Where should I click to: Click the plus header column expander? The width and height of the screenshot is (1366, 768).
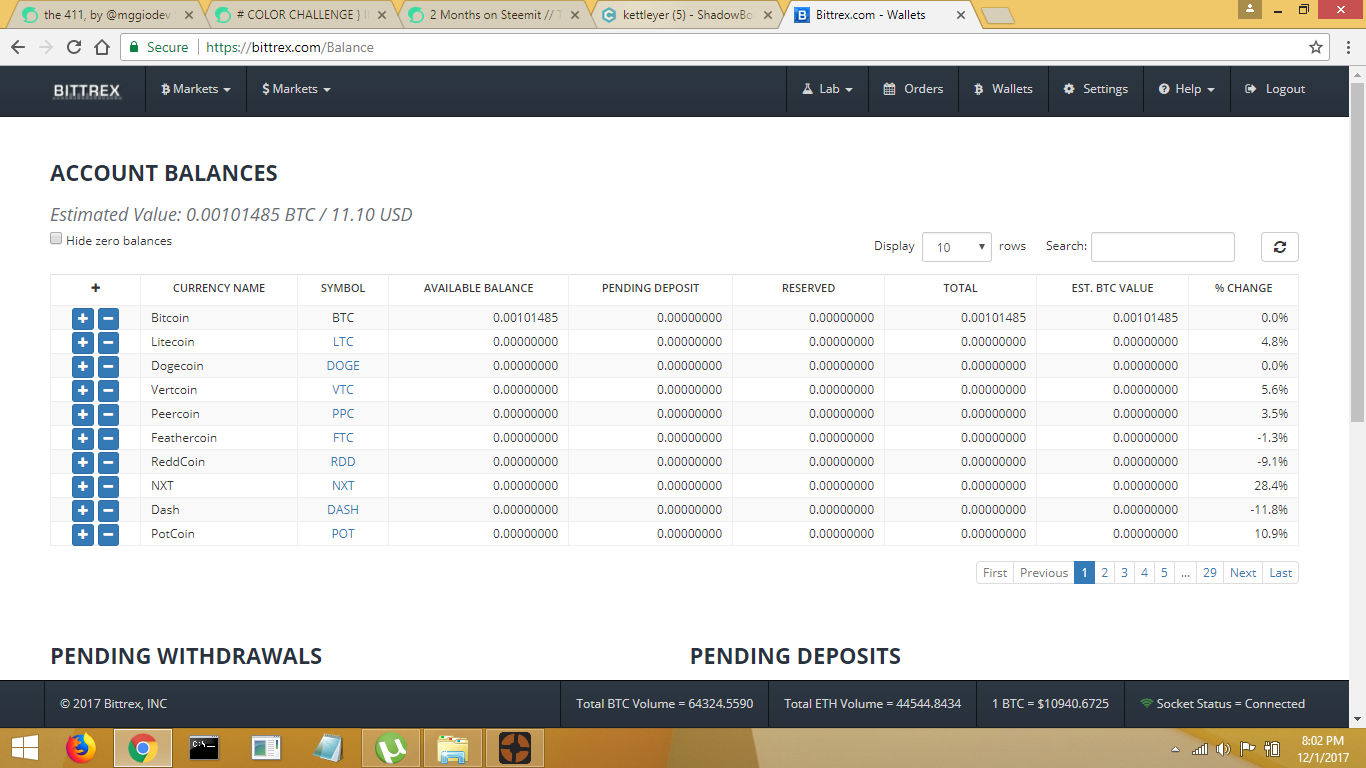coord(95,288)
